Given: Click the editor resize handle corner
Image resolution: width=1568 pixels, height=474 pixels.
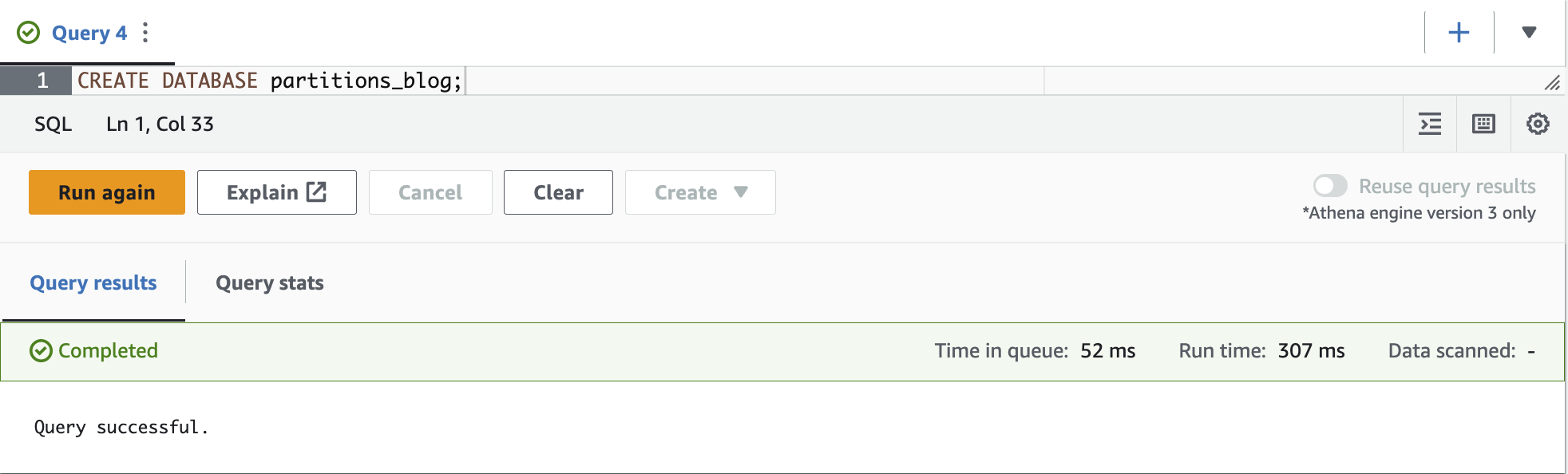Looking at the screenshot, I should click(1552, 82).
